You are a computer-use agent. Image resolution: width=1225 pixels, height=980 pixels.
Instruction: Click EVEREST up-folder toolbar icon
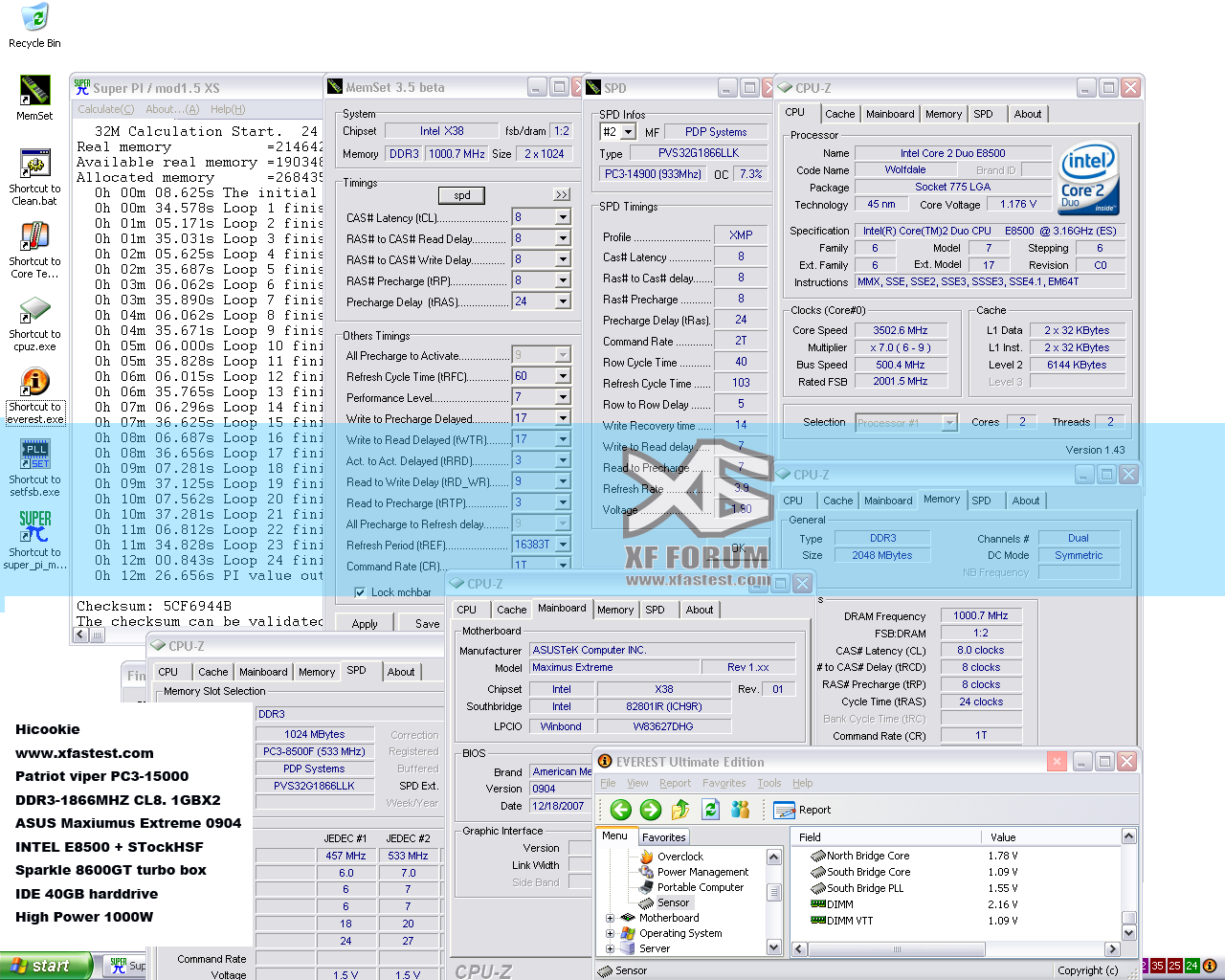point(680,810)
